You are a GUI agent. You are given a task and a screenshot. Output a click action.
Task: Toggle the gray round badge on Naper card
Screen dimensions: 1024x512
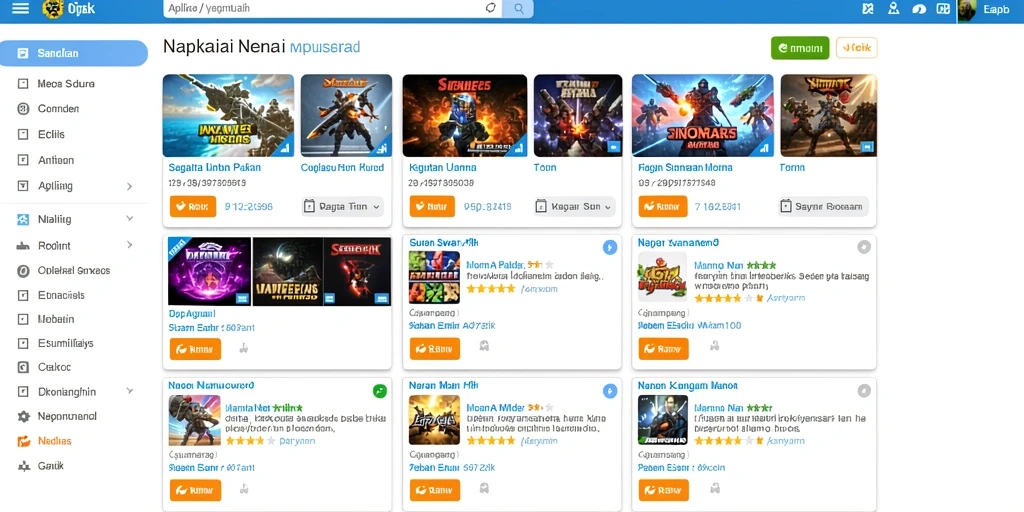tap(864, 247)
